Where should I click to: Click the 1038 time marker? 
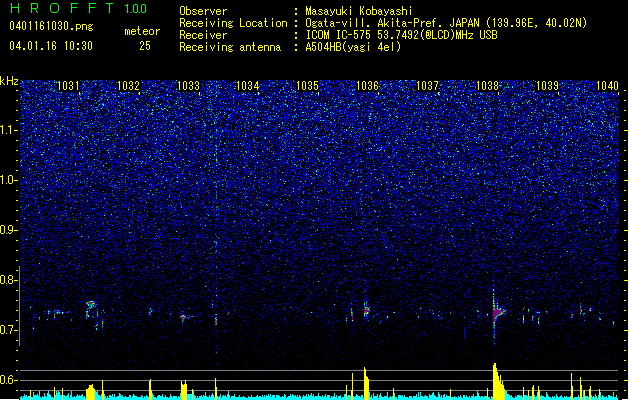pyautogui.click(x=487, y=85)
